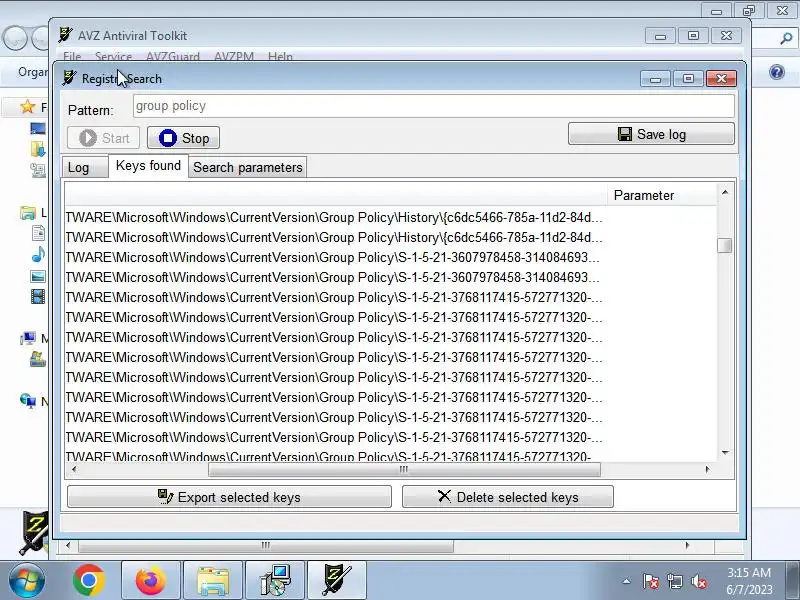
Task: Show hidden system tray icons
Action: pos(627,581)
